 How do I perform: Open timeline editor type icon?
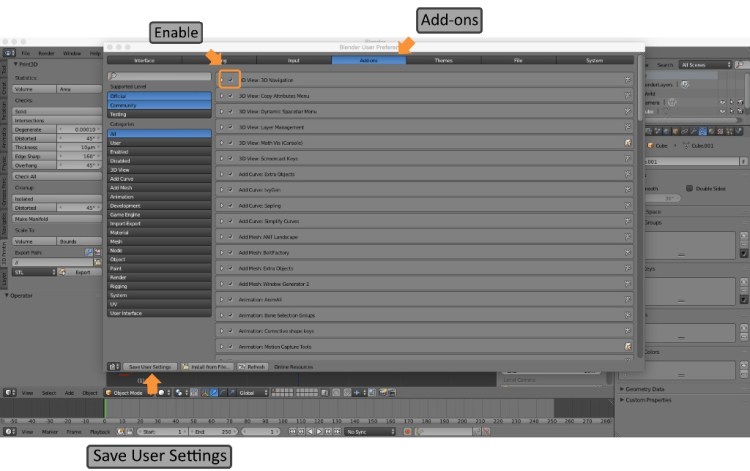[10, 431]
